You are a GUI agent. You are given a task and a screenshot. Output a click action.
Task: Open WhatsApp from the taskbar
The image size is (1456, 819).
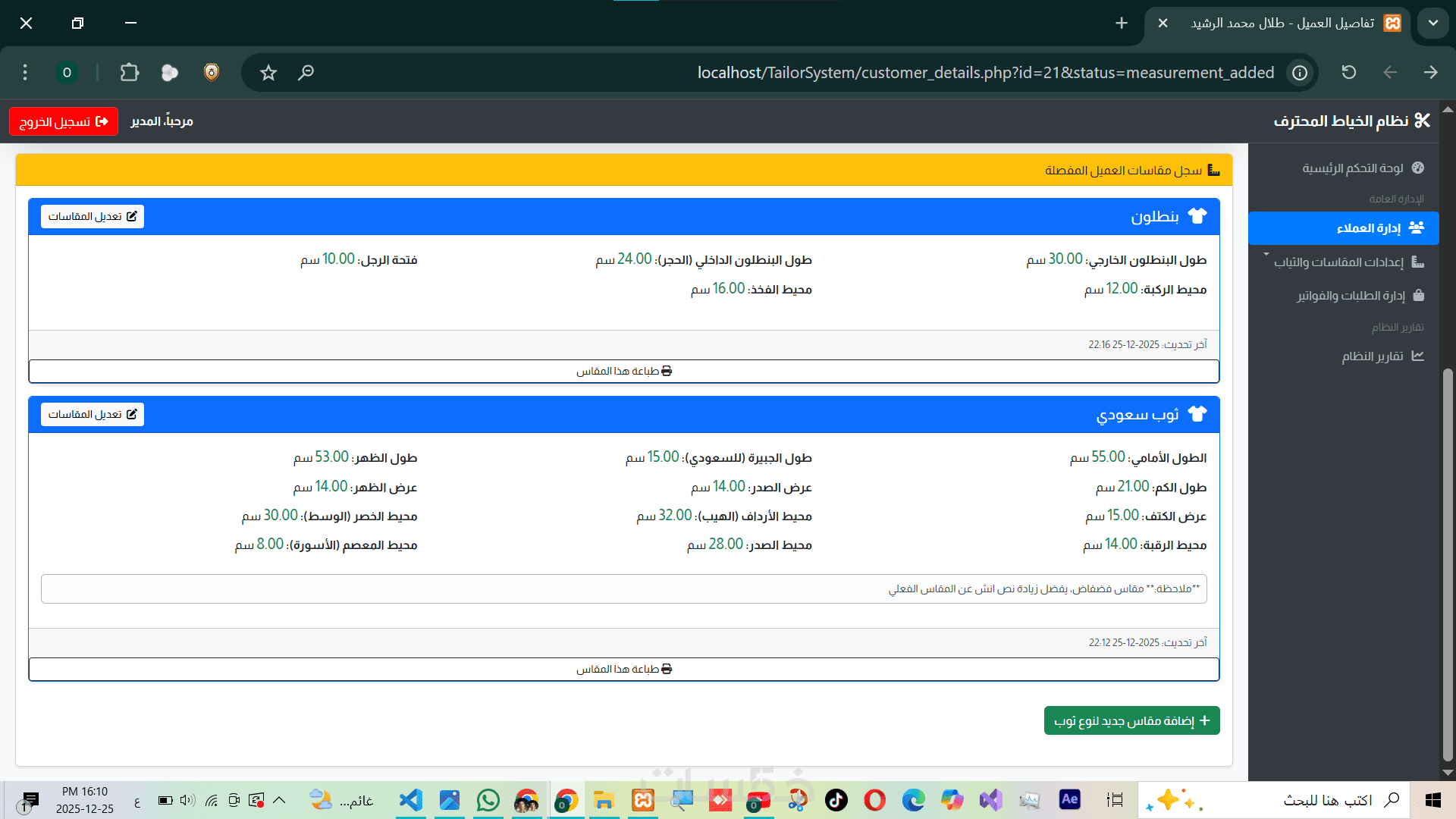pos(488,800)
